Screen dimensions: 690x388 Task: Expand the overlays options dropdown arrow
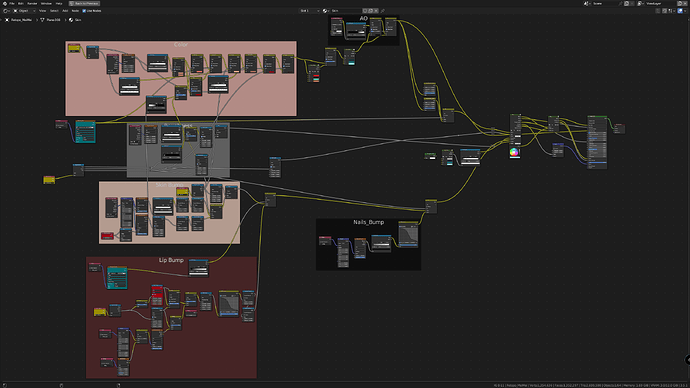click(x=686, y=11)
